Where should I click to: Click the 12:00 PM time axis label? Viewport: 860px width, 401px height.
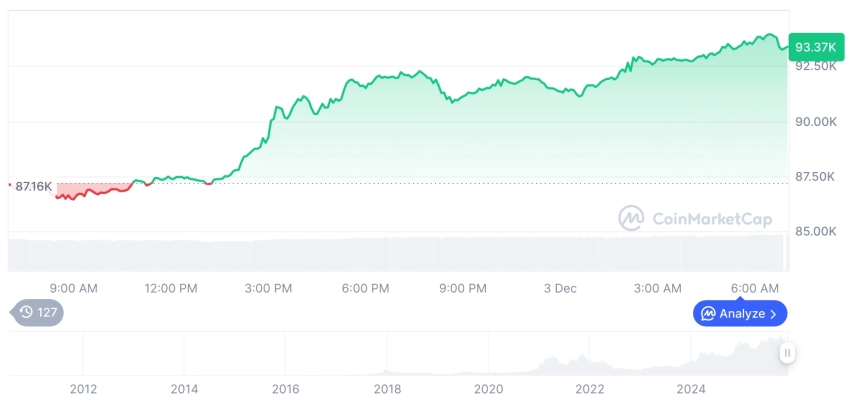(171, 288)
